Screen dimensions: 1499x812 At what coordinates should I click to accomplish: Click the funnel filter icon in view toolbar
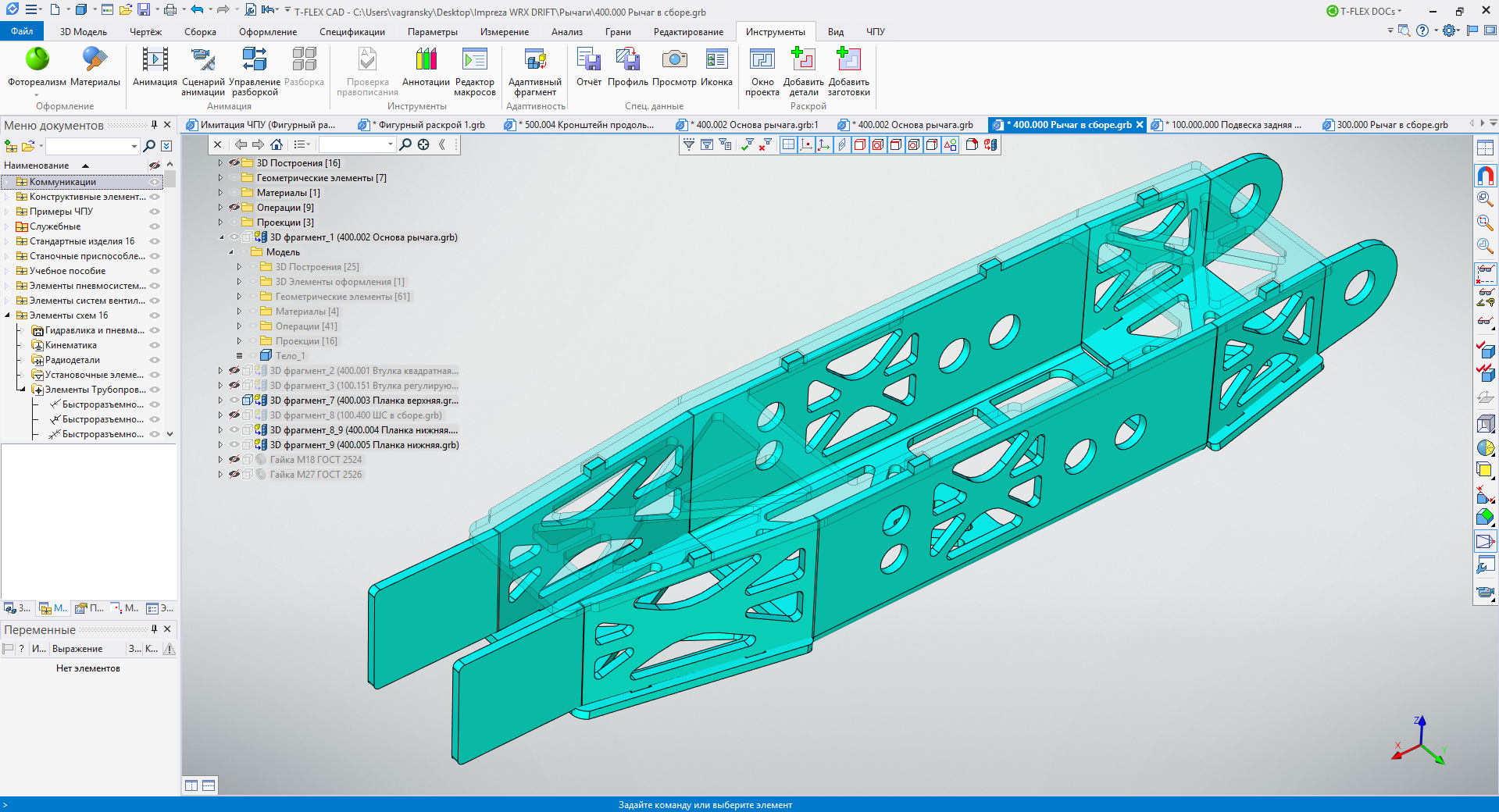pyautogui.click(x=689, y=144)
